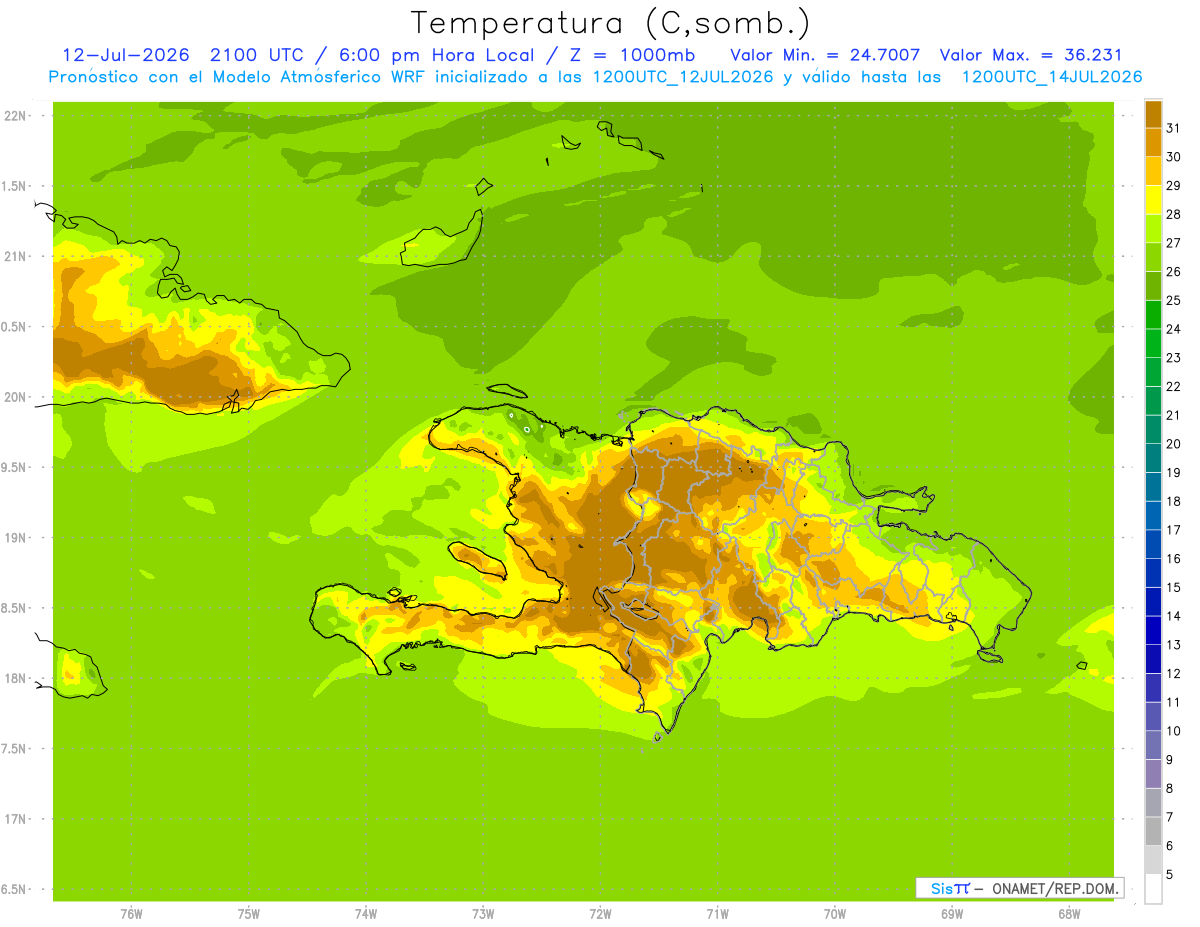The height and width of the screenshot is (927, 1200).
Task: Click the legend value '23'
Action: pos(1174,358)
